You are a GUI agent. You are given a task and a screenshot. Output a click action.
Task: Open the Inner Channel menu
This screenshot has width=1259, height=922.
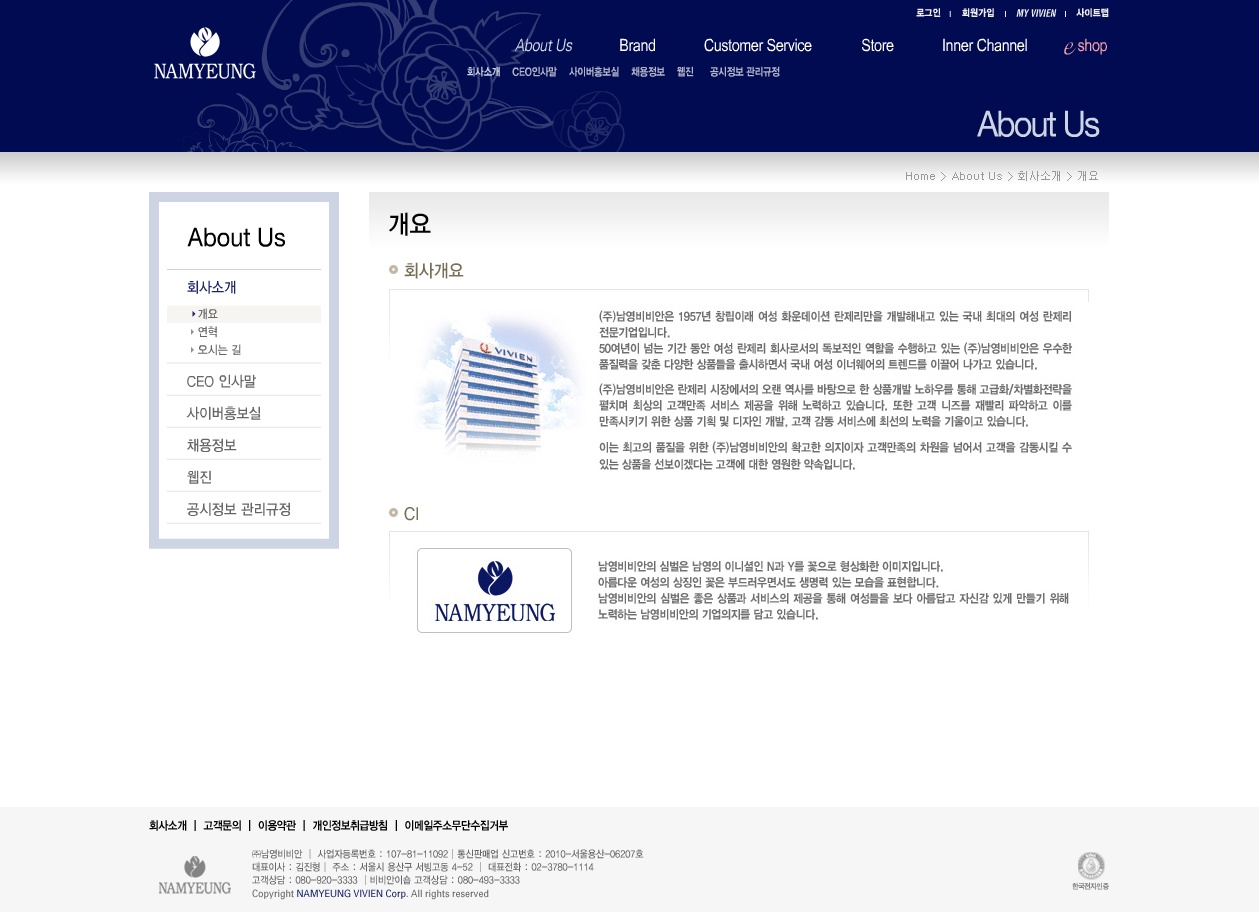[x=984, y=46]
